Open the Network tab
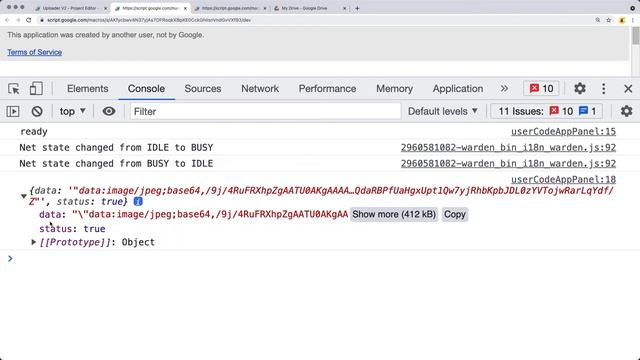 pyautogui.click(x=260, y=89)
